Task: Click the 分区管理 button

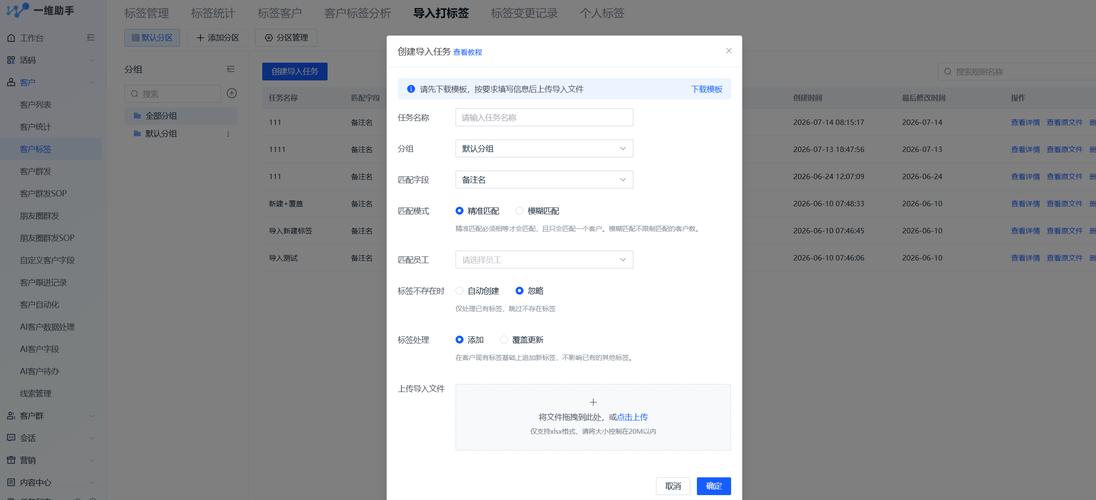Action: point(286,38)
